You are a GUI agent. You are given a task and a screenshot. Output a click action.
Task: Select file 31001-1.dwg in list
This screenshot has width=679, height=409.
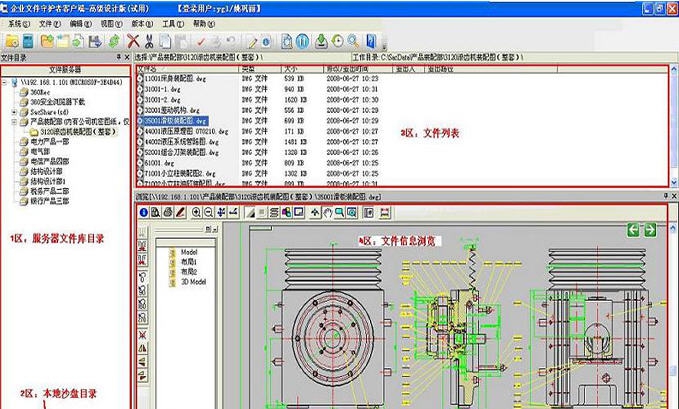[x=162, y=89]
